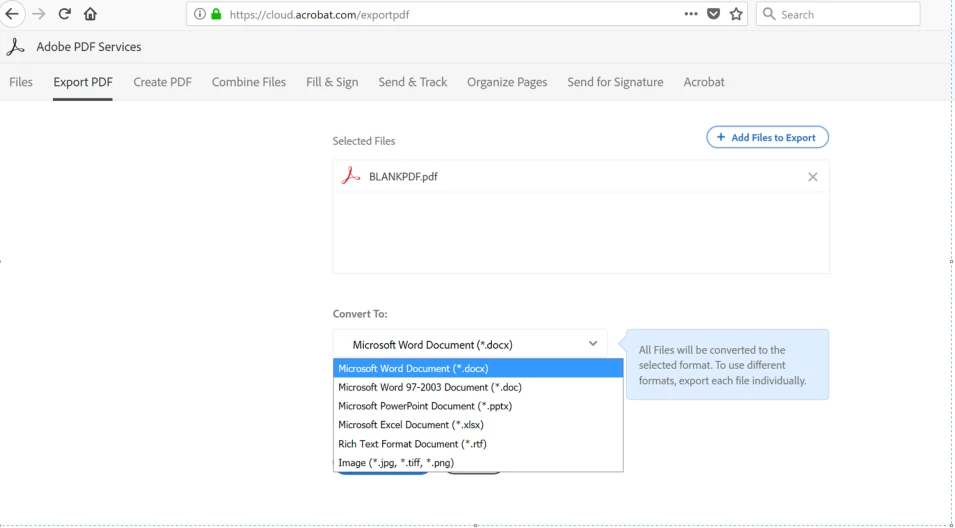Viewport: 955px width, 528px height.
Task: Open the Acrobat tab
Action: (704, 82)
